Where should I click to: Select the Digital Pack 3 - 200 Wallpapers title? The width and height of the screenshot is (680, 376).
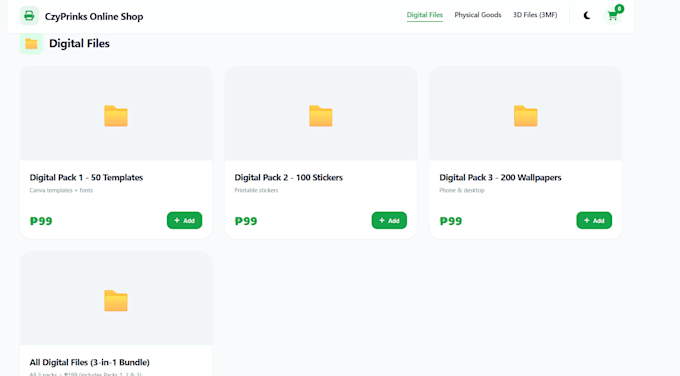point(500,177)
